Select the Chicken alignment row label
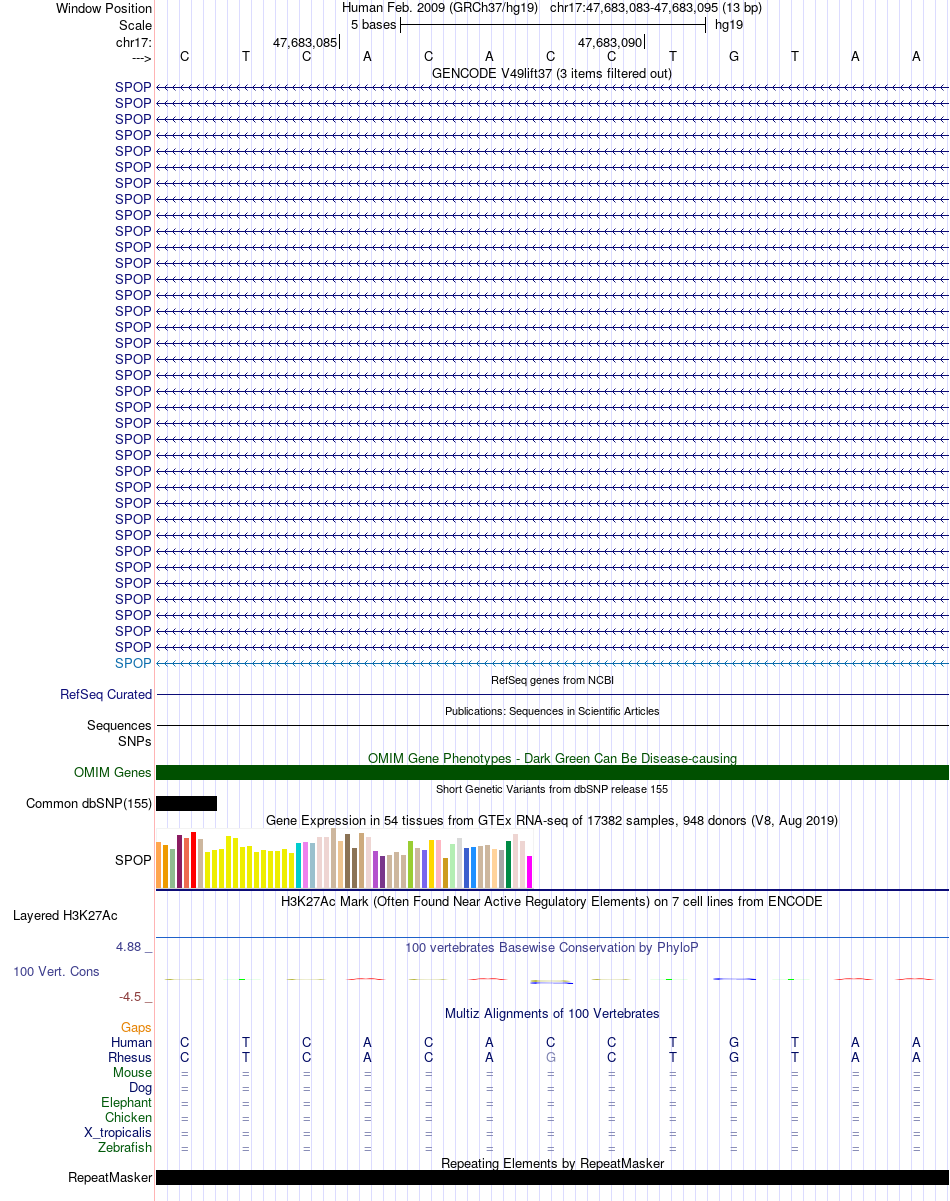This screenshot has height=1201, width=950. pos(128,1117)
